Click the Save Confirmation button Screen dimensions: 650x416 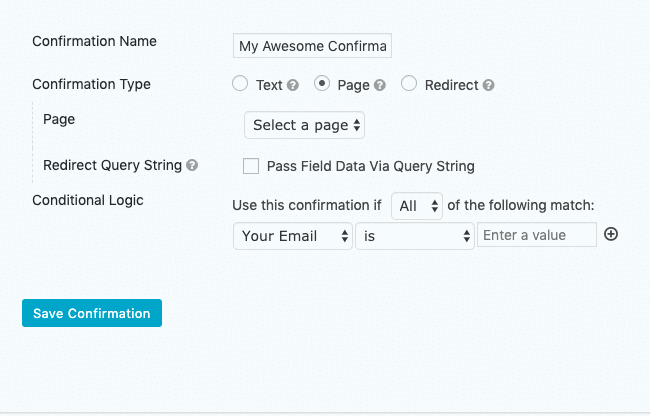pyautogui.click(x=92, y=313)
